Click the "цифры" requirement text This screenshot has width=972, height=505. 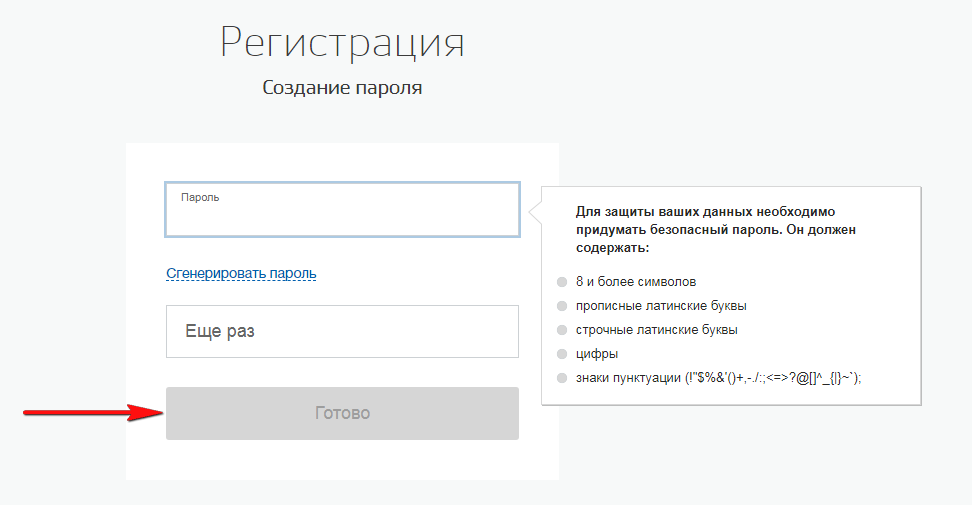[x=597, y=354]
